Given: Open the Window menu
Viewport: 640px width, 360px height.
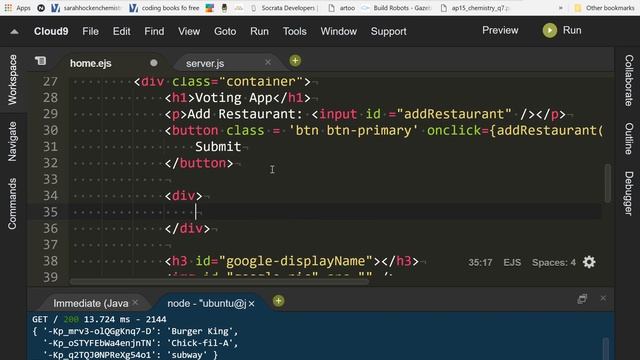Looking at the screenshot, I should 338,31.
